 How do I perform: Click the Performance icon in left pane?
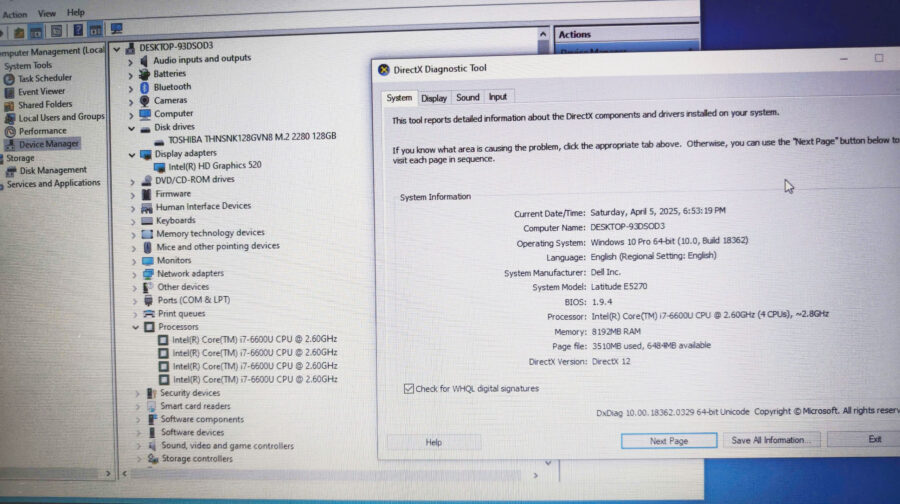click(x=10, y=131)
